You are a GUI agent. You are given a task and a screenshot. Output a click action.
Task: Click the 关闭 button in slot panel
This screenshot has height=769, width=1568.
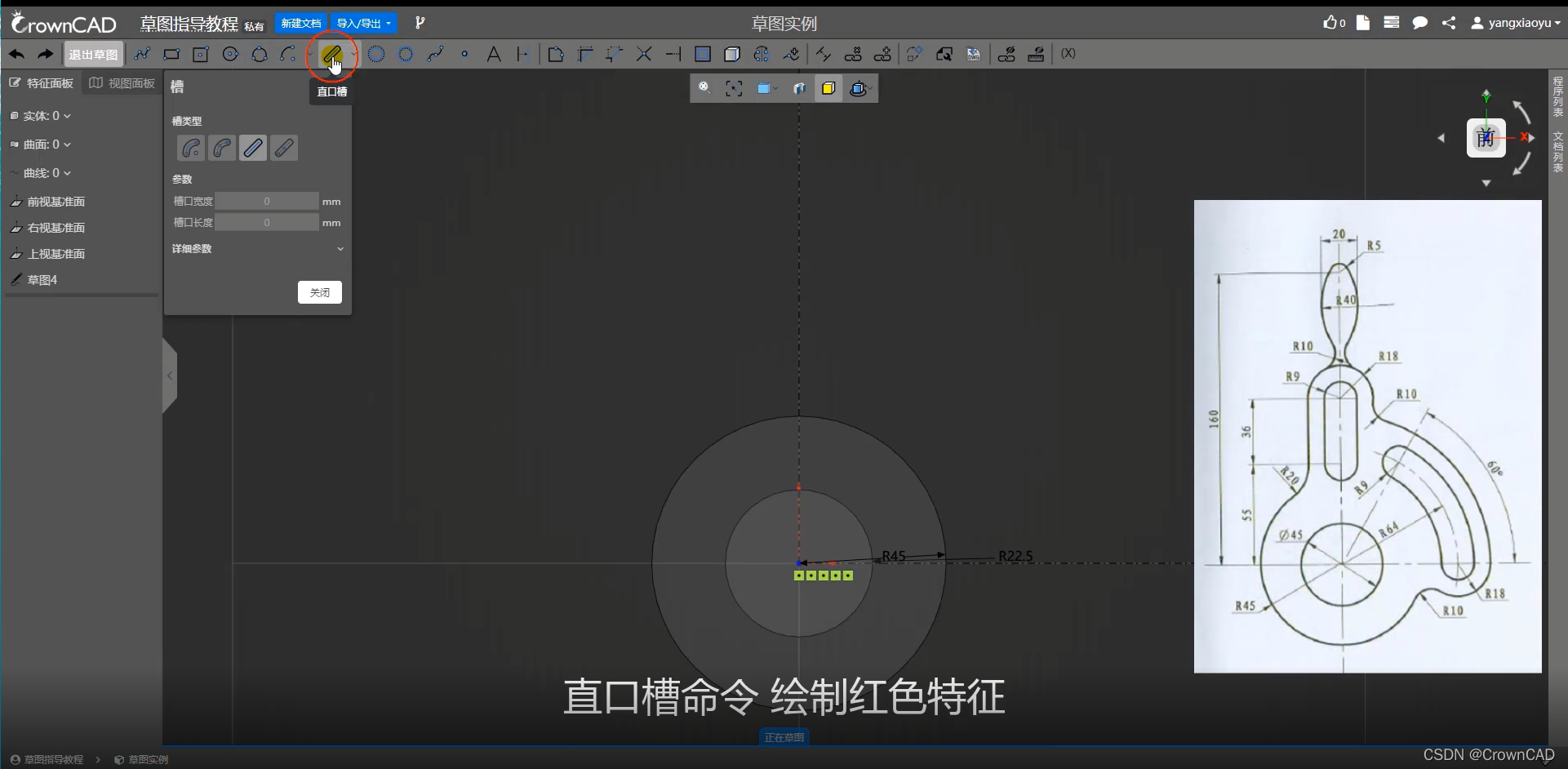pos(320,292)
